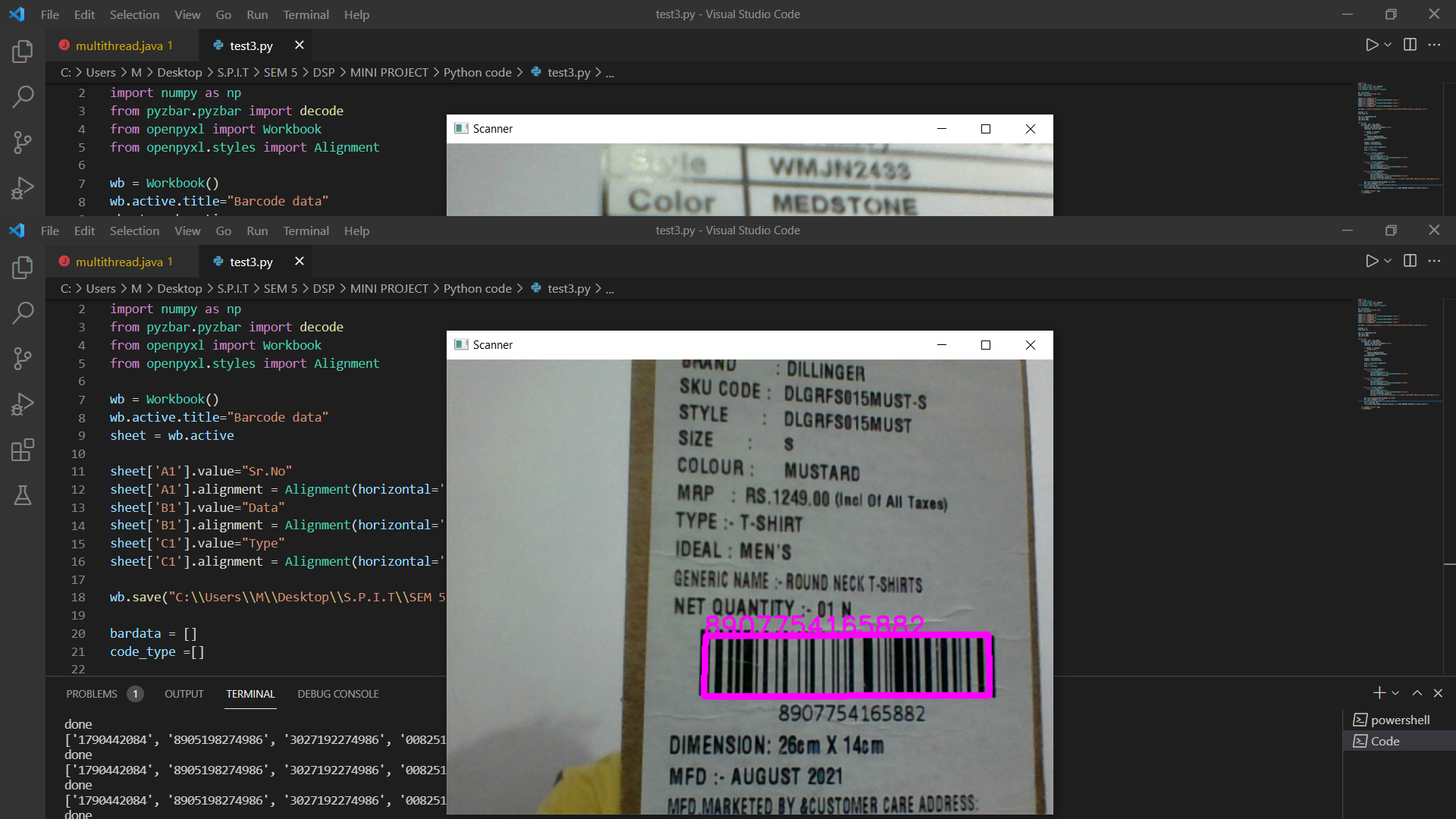Run Python file in the lower VS Code window
This screenshot has width=1456, height=819.
point(1371,261)
